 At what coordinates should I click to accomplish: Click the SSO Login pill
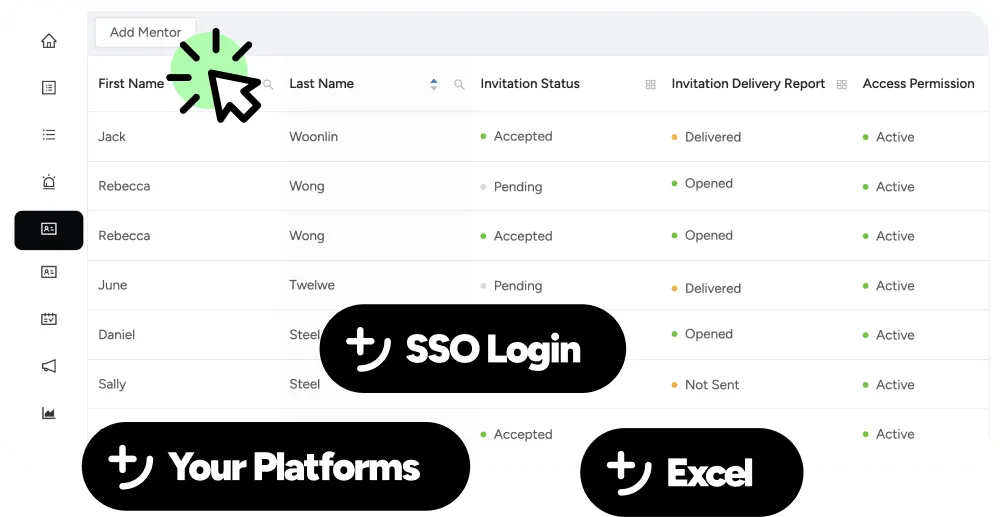473,349
